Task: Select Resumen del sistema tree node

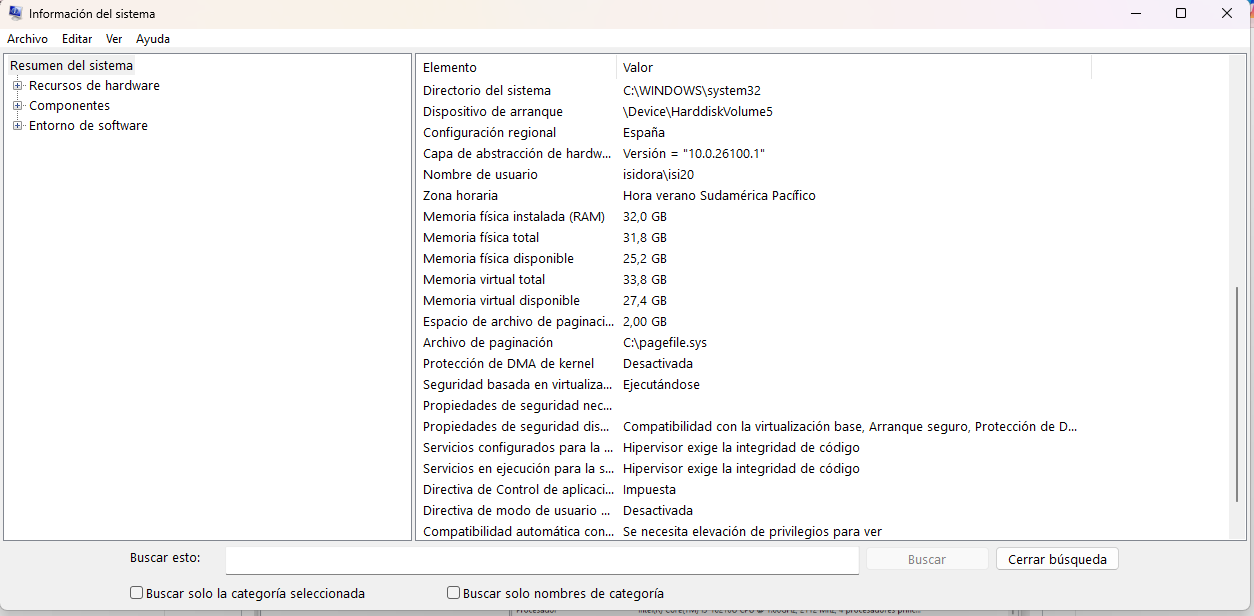Action: (x=71, y=65)
